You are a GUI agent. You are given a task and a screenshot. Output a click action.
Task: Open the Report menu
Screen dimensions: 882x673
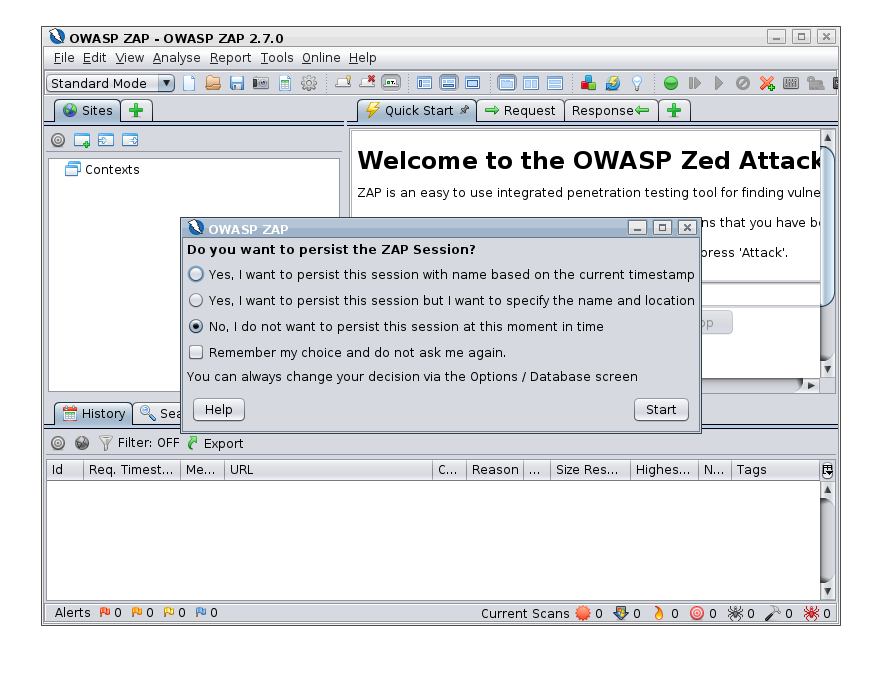pyautogui.click(x=230, y=58)
